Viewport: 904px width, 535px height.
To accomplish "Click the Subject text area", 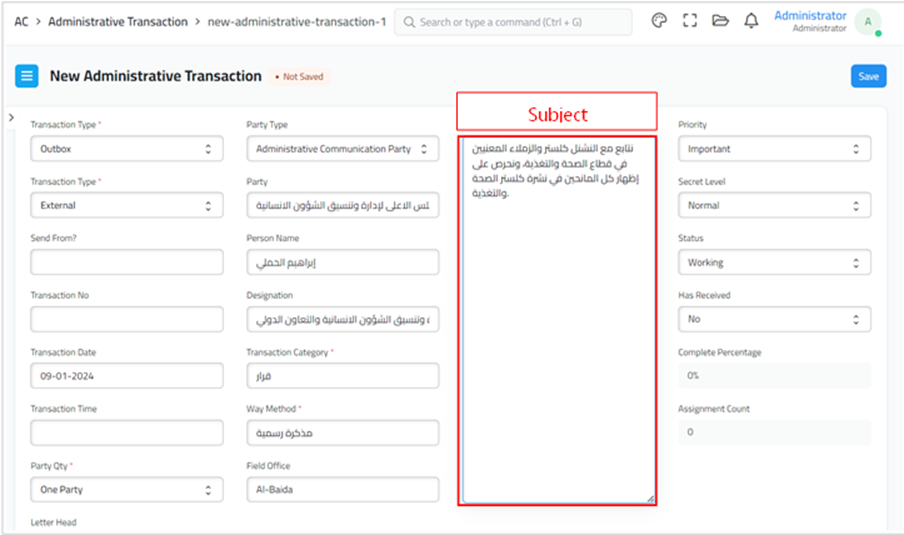I will pos(557,350).
